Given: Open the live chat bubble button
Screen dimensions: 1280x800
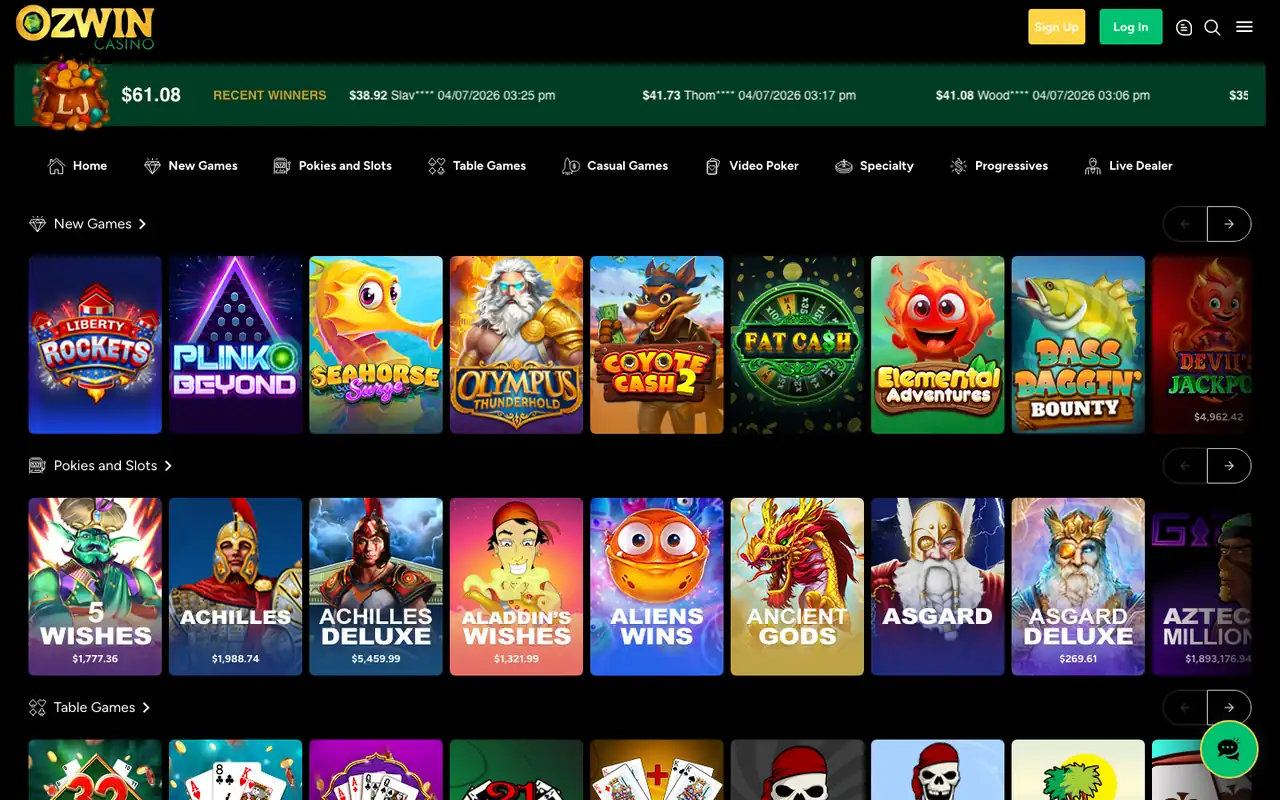Looking at the screenshot, I should pyautogui.click(x=1229, y=749).
